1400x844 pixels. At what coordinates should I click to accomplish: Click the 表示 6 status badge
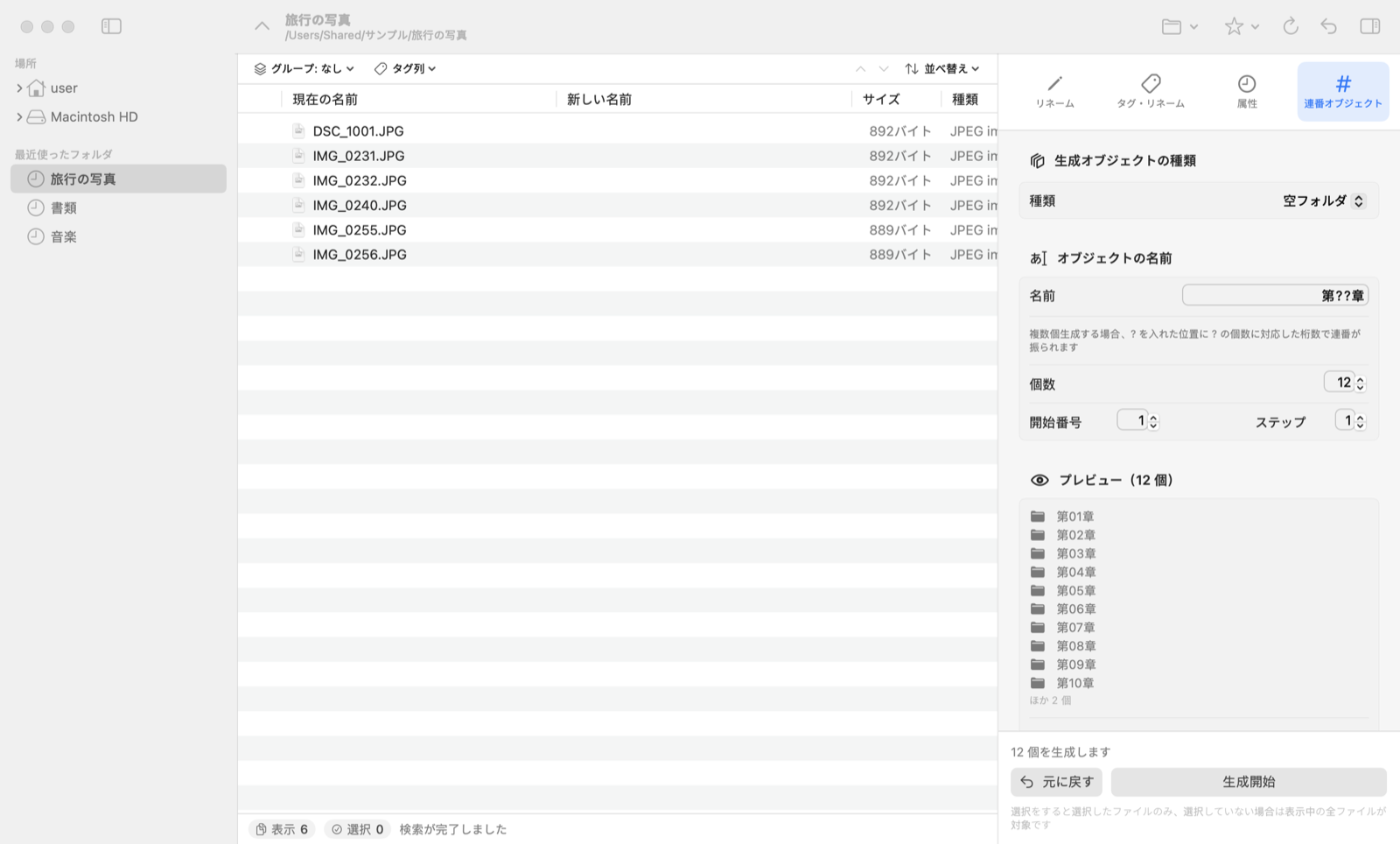[282, 829]
